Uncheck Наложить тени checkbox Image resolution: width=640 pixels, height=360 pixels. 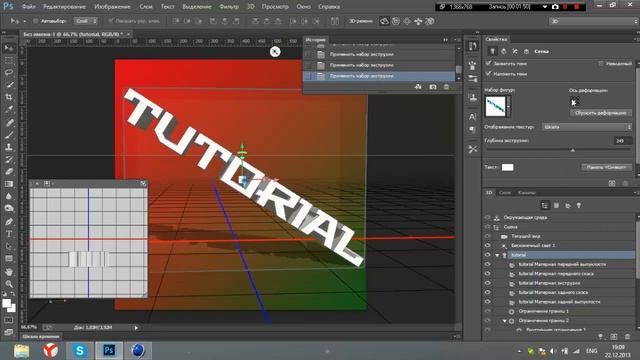point(489,73)
